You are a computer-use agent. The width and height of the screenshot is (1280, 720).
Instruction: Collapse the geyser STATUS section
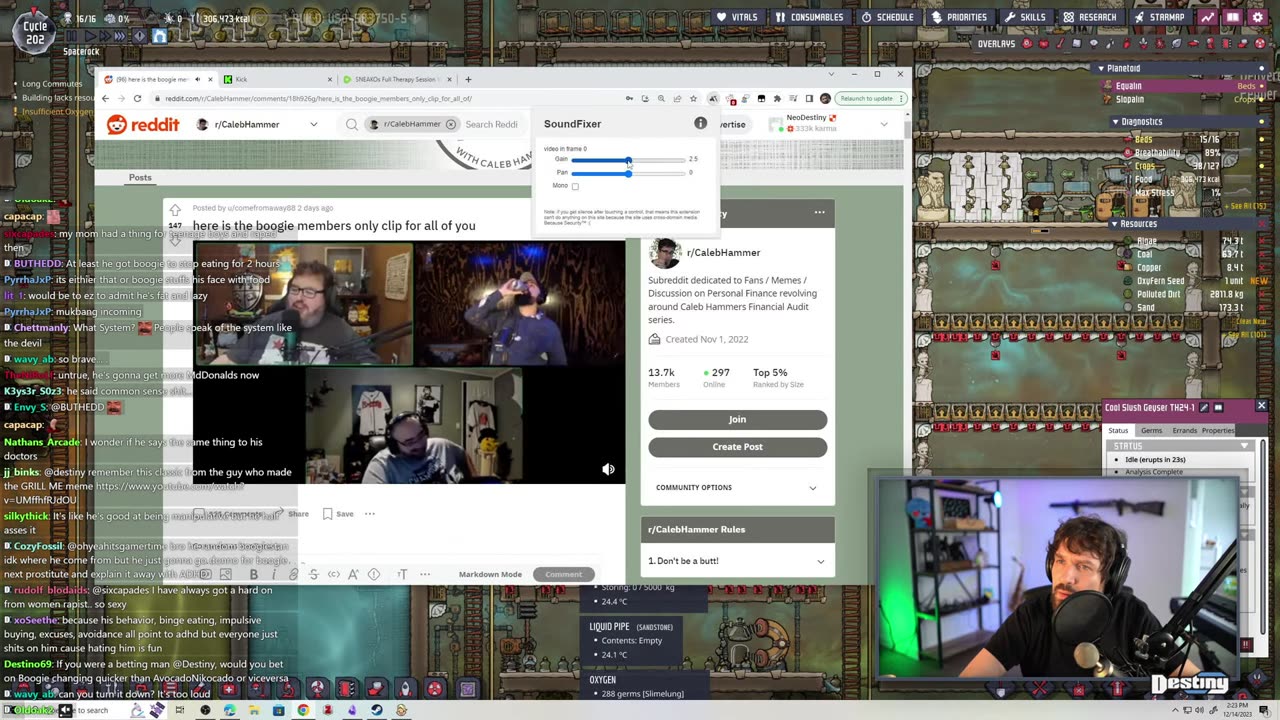point(1244,446)
